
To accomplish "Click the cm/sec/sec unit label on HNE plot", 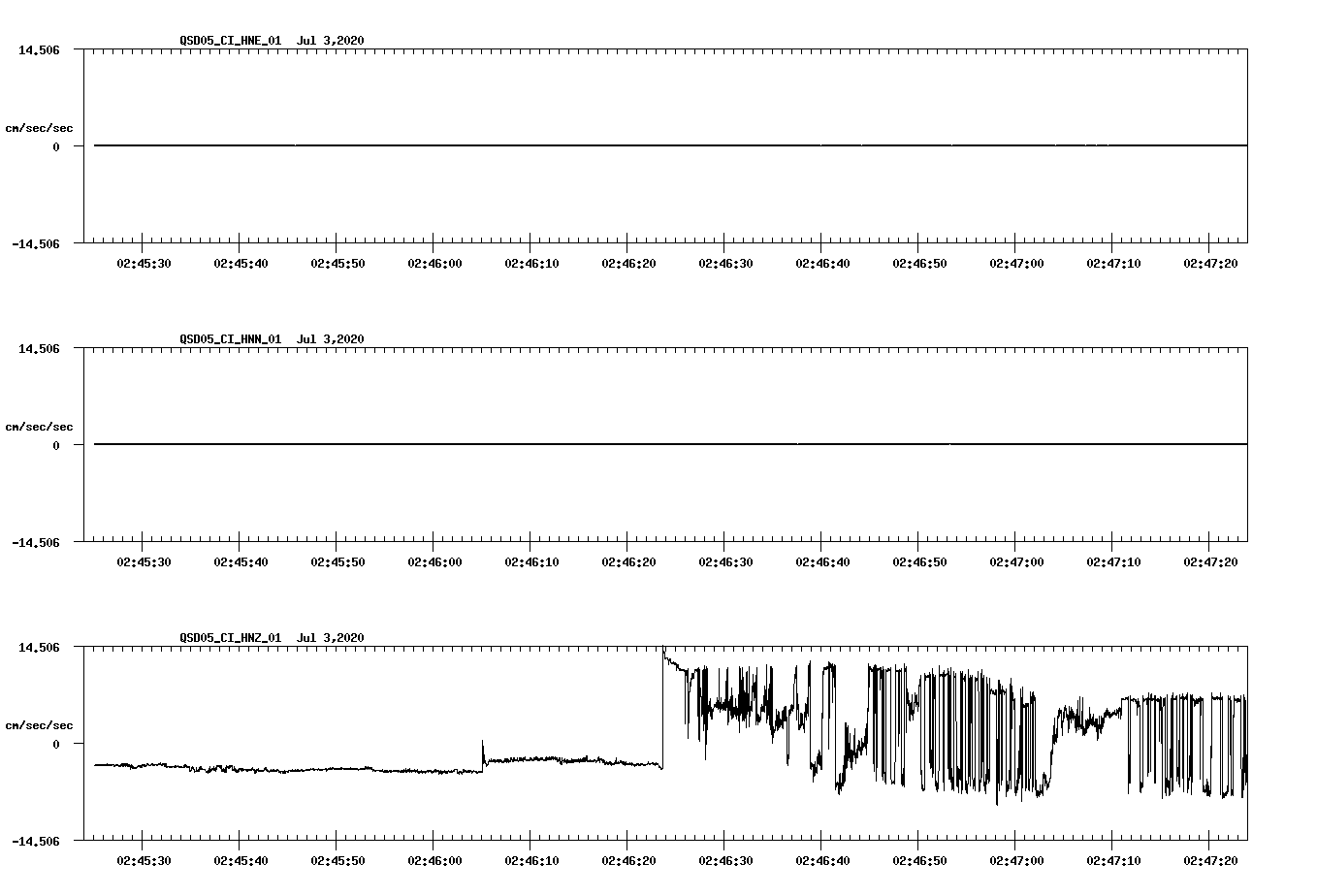I will [x=39, y=128].
